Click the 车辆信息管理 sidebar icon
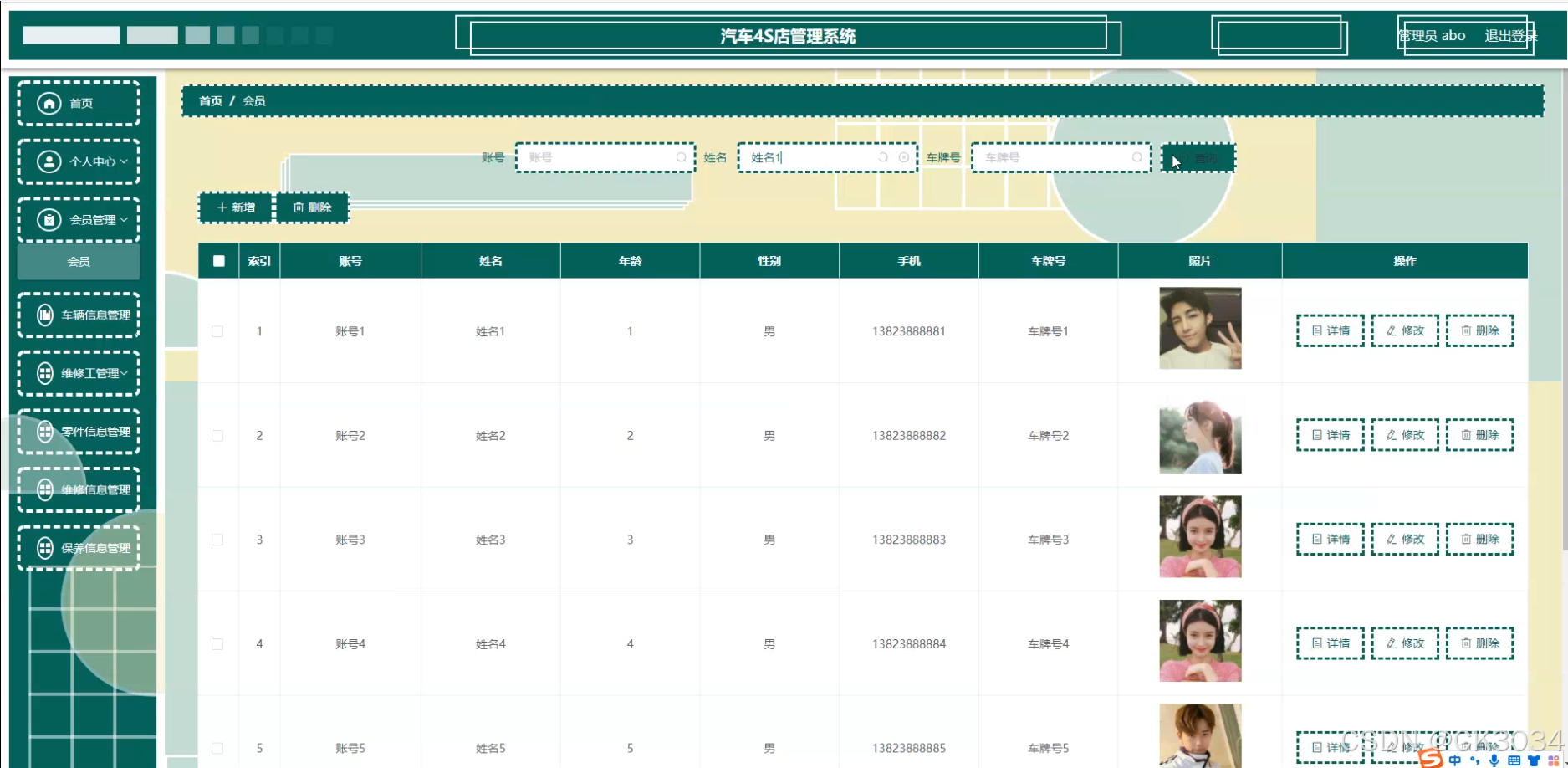This screenshot has height=768, width=1568. pyautogui.click(x=46, y=315)
